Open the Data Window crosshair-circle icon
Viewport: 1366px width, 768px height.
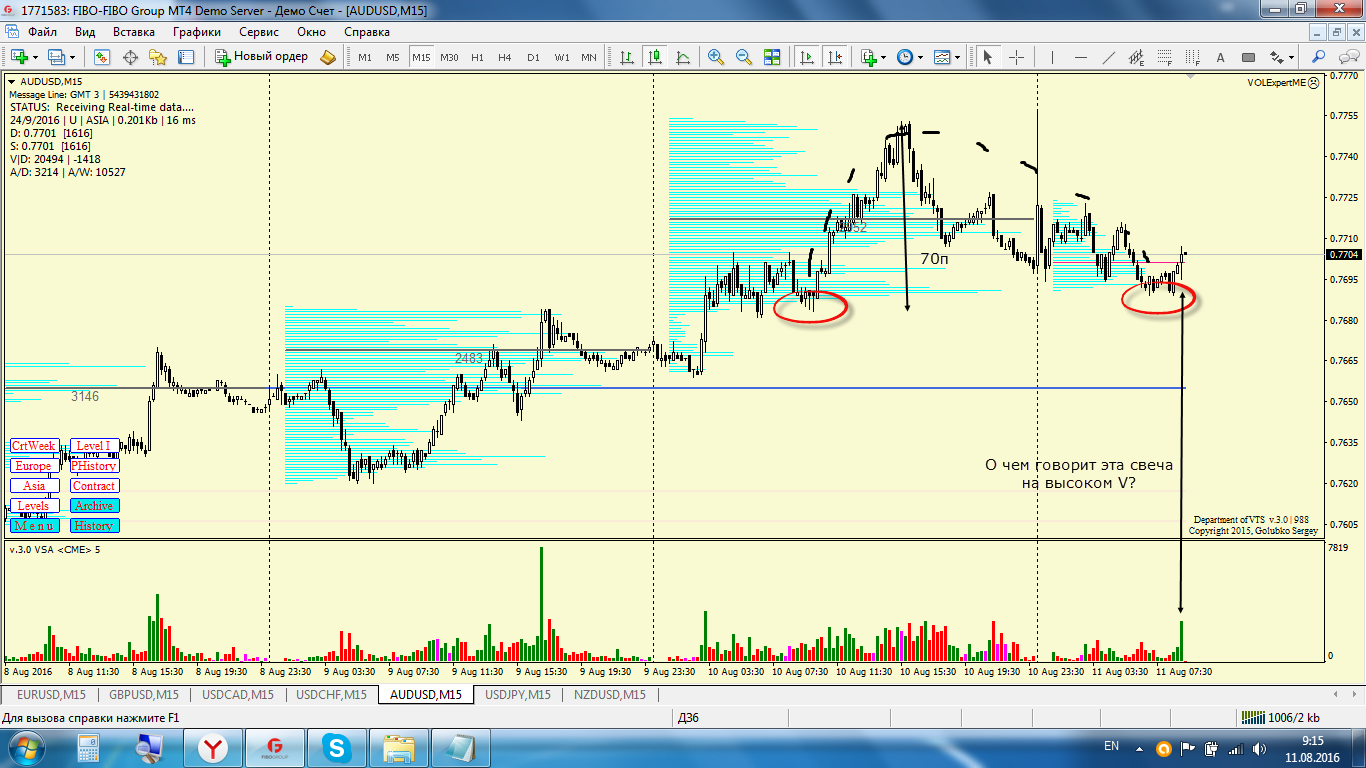[x=130, y=57]
